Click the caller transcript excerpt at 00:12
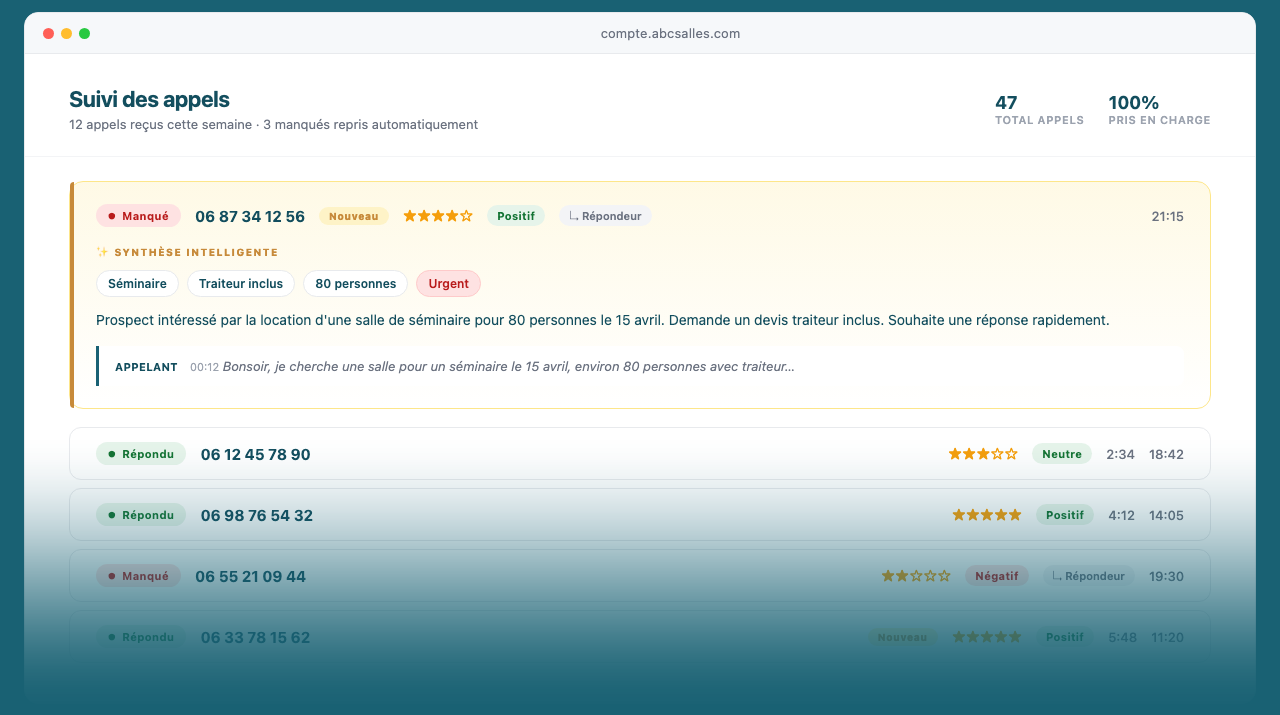The width and height of the screenshot is (1280, 715). coord(508,367)
